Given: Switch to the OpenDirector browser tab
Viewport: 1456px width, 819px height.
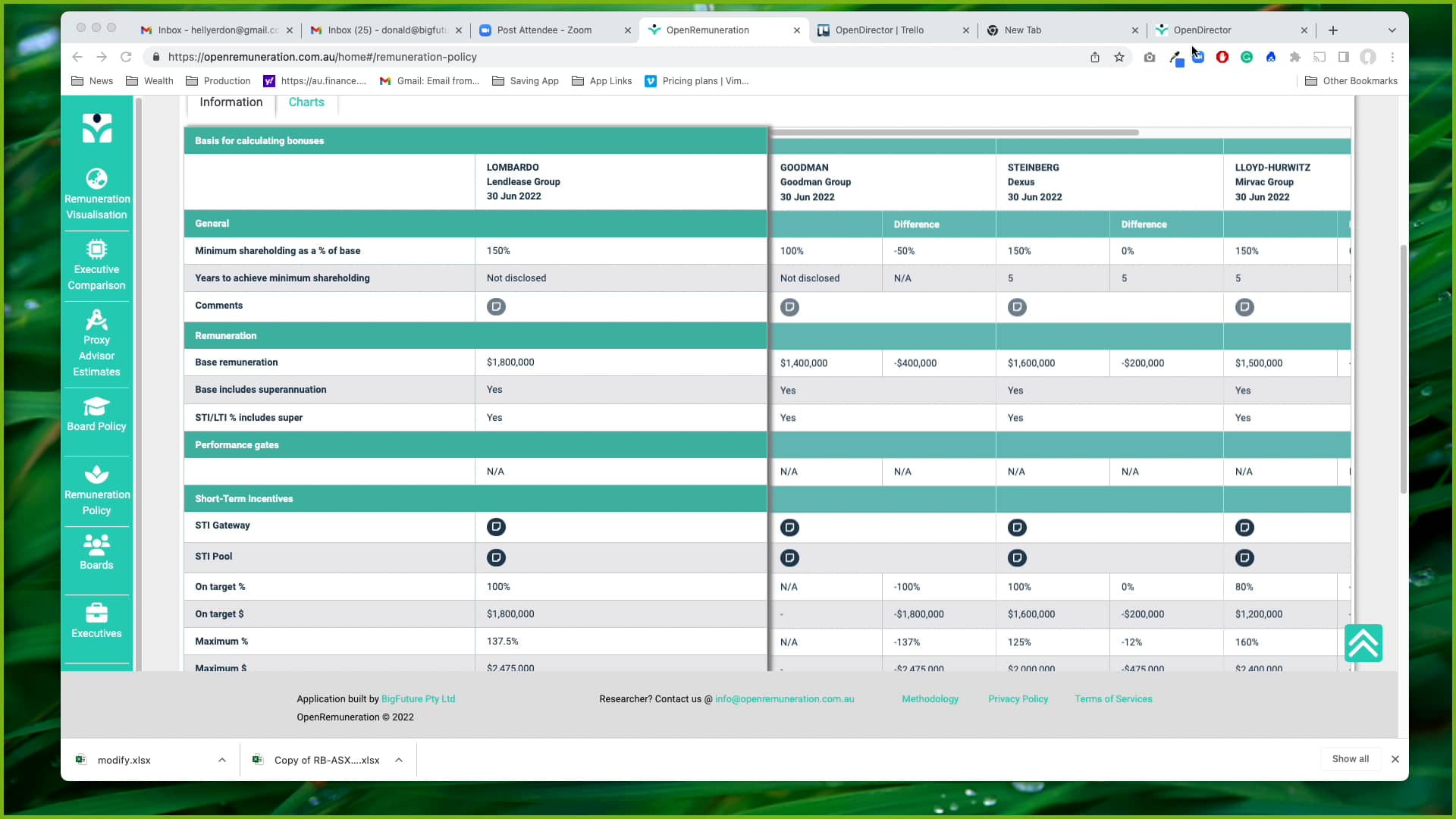Looking at the screenshot, I should click(1232, 30).
